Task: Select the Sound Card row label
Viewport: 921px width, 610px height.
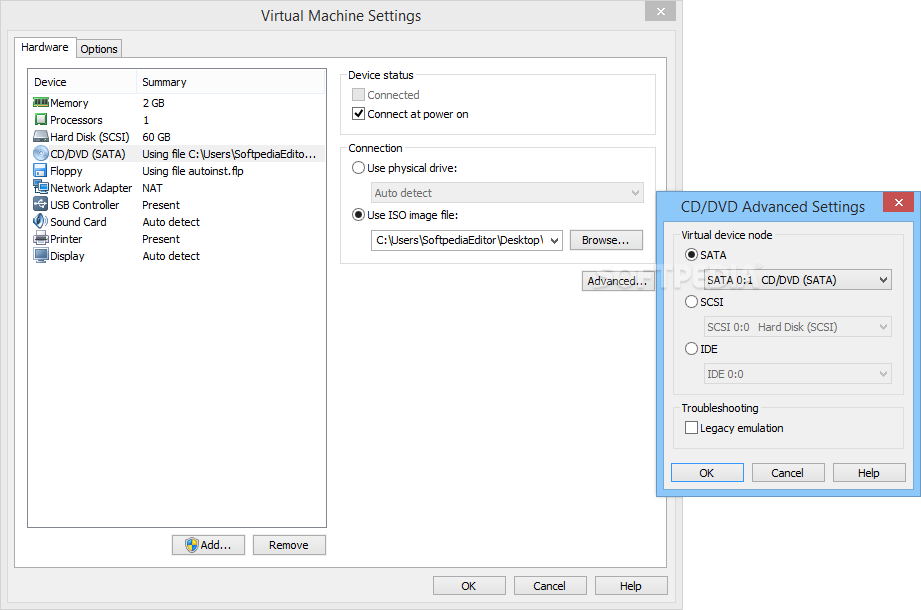Action: [78, 222]
